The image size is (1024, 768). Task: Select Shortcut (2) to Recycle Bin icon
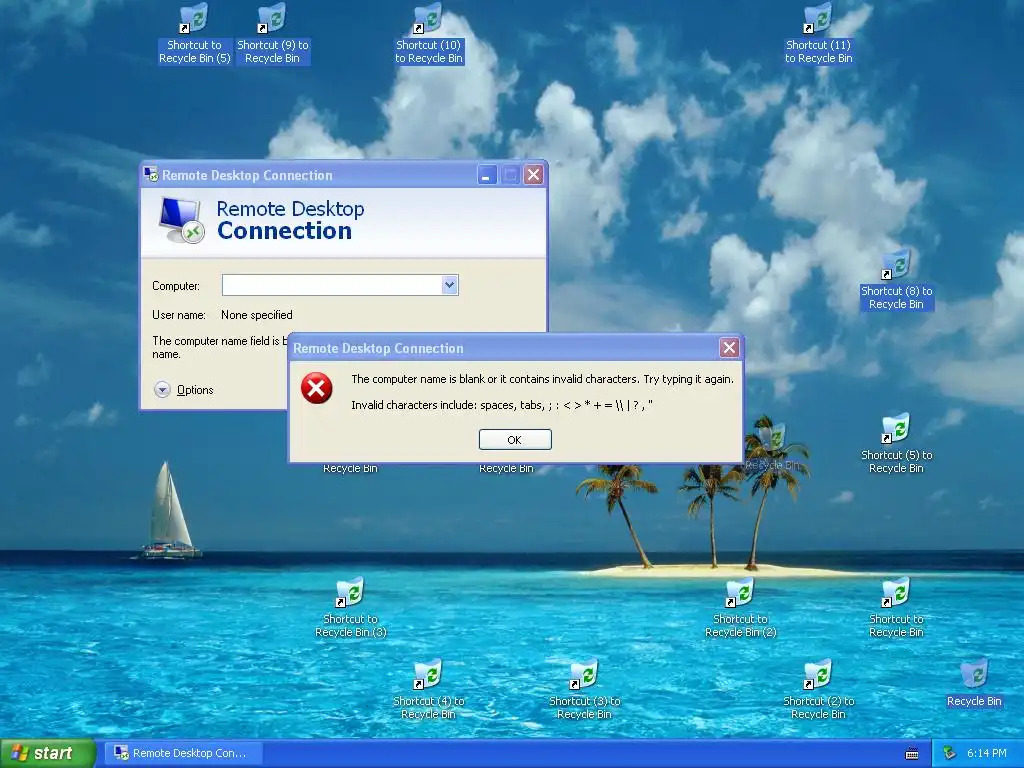coord(818,690)
